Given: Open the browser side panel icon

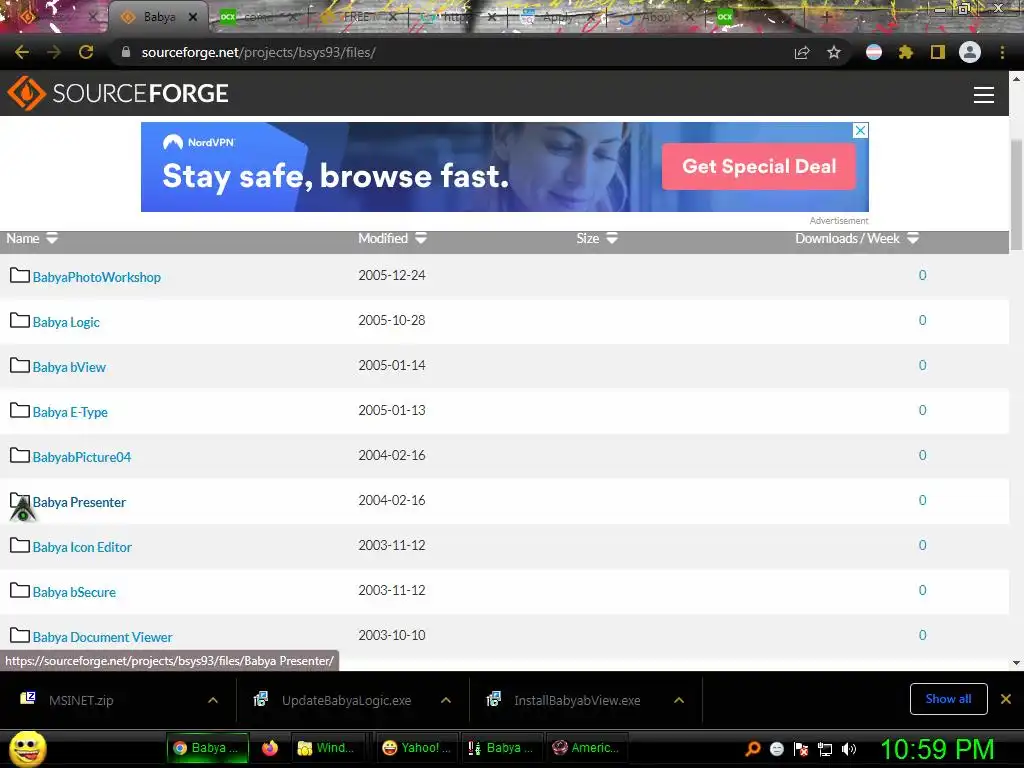Looking at the screenshot, I should (x=938, y=52).
